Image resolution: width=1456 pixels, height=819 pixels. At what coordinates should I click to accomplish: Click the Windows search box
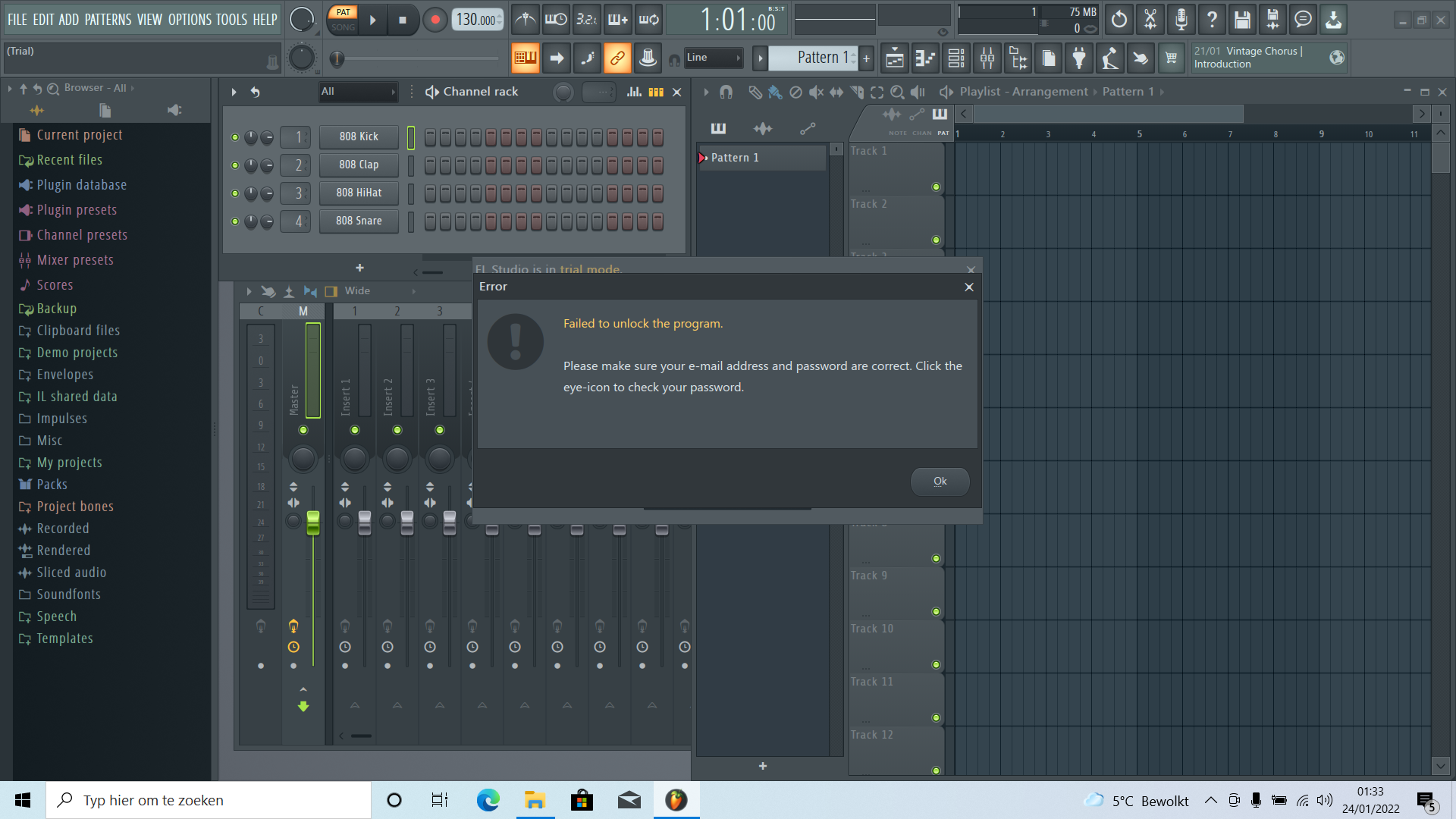[x=209, y=800]
